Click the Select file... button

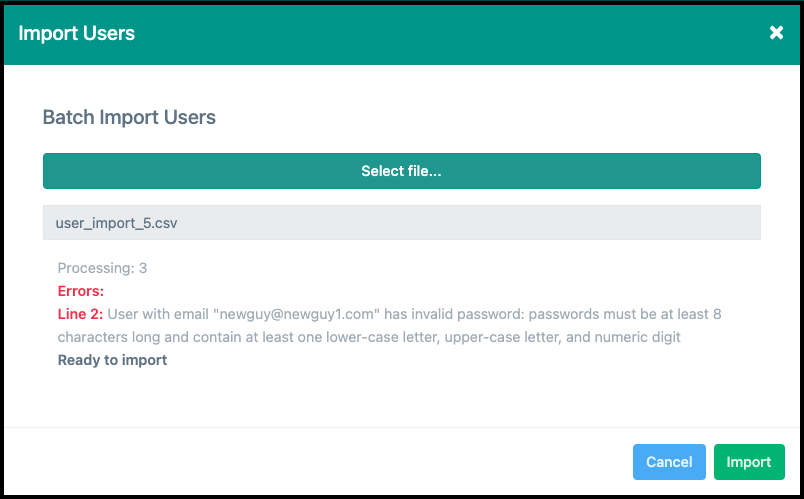tap(401, 171)
